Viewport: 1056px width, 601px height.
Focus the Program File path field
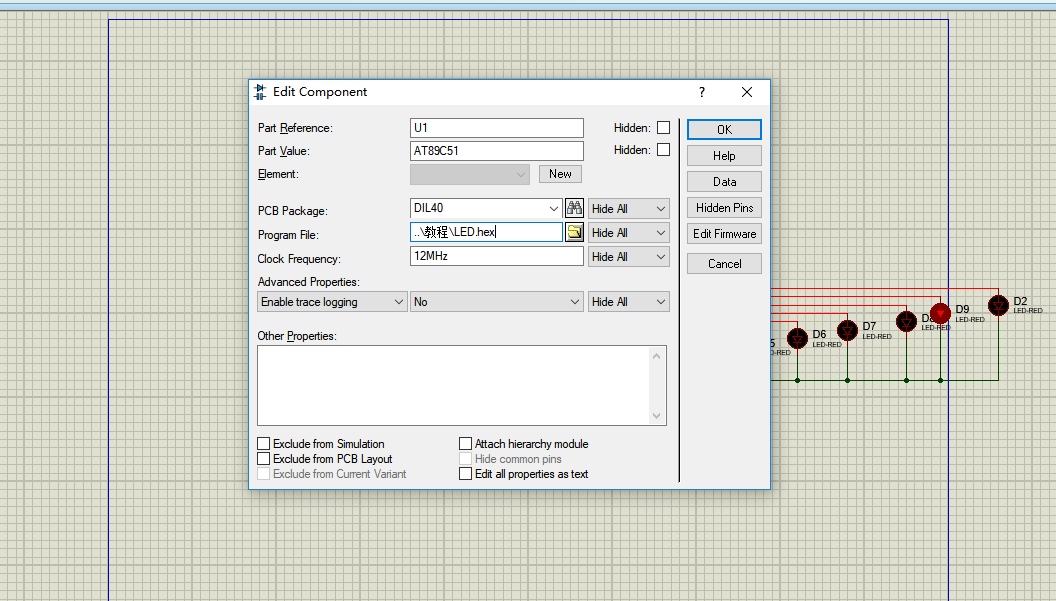(486, 232)
